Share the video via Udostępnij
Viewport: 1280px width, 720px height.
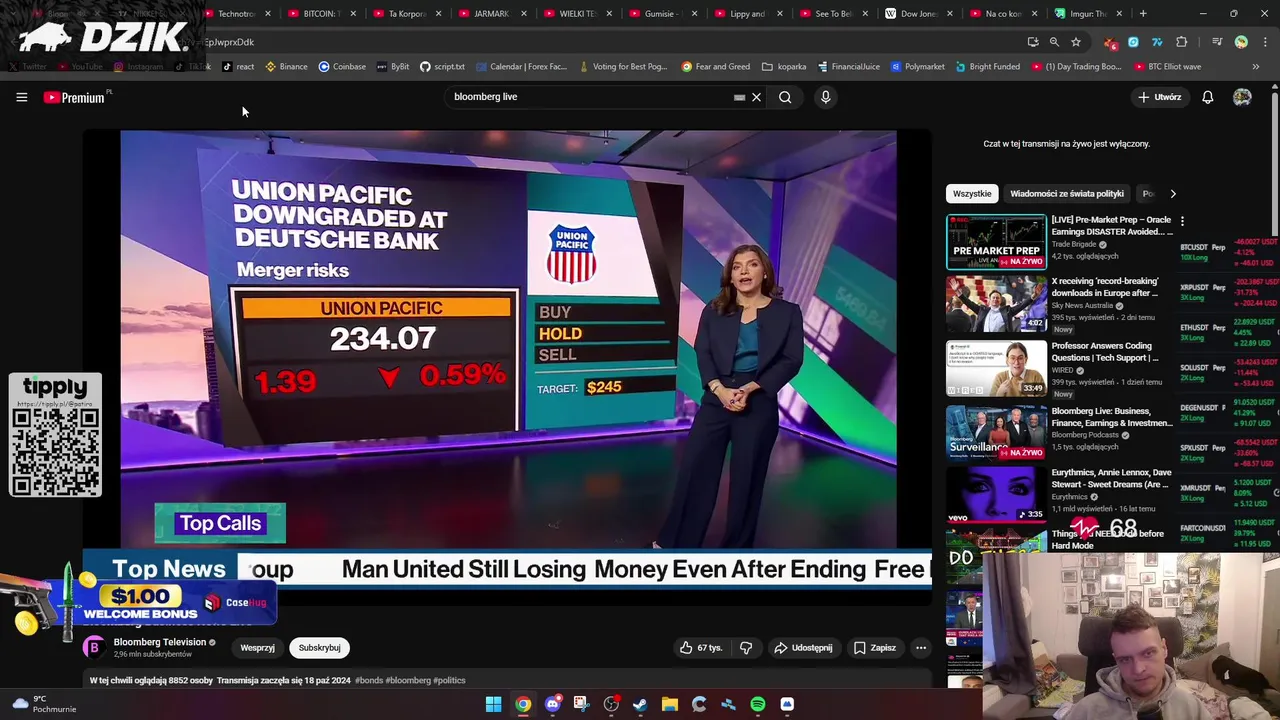[x=803, y=648]
